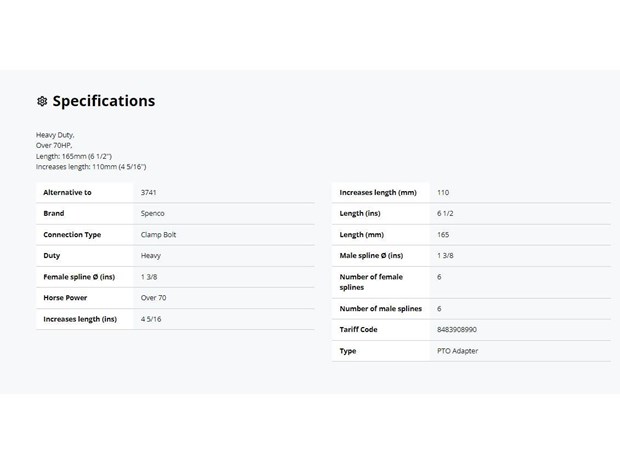Click the Number of male splines label

[380, 308]
